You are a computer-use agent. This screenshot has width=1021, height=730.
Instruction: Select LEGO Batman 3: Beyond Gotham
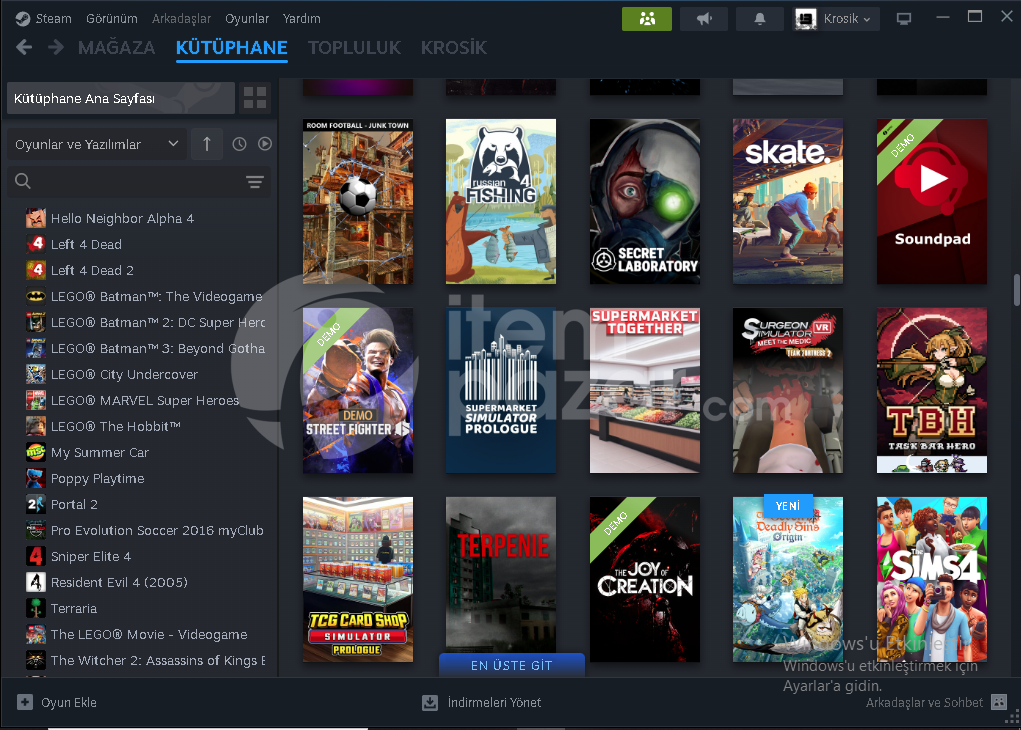pos(145,348)
